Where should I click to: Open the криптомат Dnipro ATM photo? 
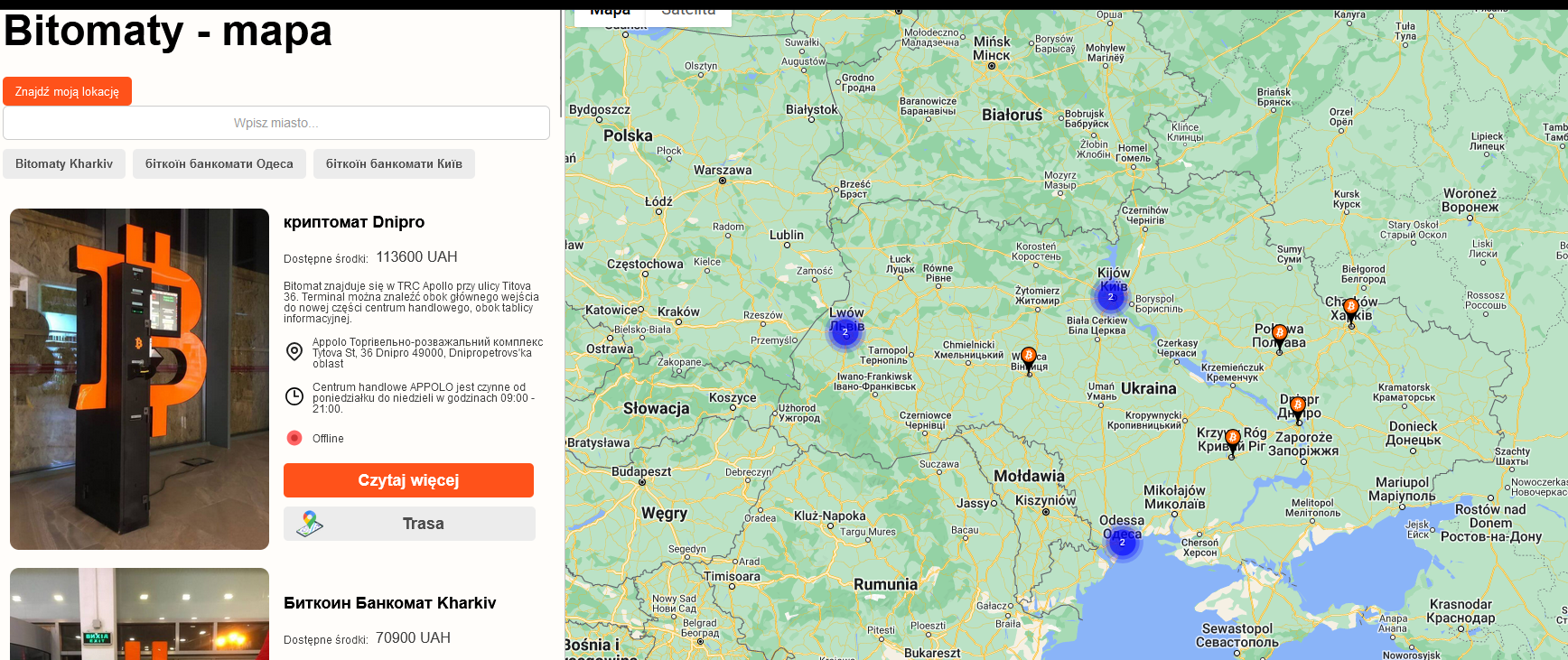point(140,379)
